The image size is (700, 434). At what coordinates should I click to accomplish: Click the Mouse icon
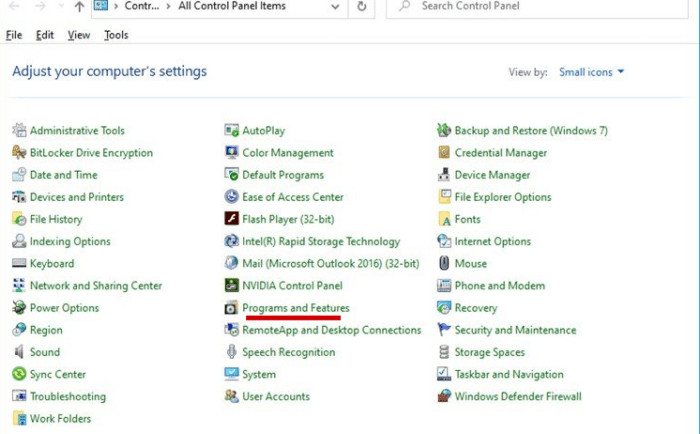[x=444, y=263]
